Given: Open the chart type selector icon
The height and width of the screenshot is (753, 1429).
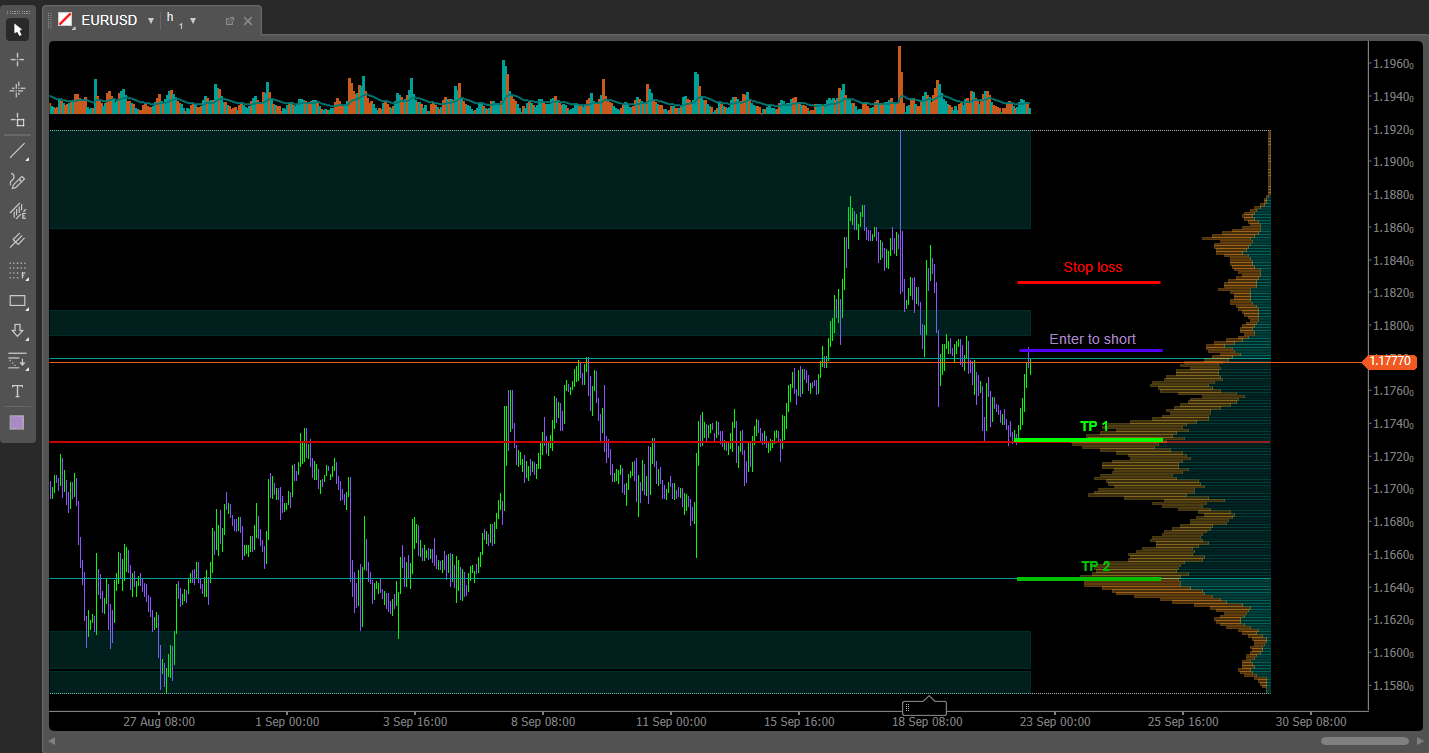Looking at the screenshot, I should 66,20.
